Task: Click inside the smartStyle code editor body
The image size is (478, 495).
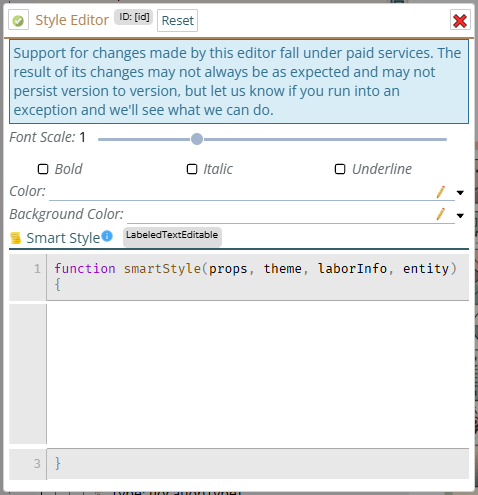Action: click(257, 374)
